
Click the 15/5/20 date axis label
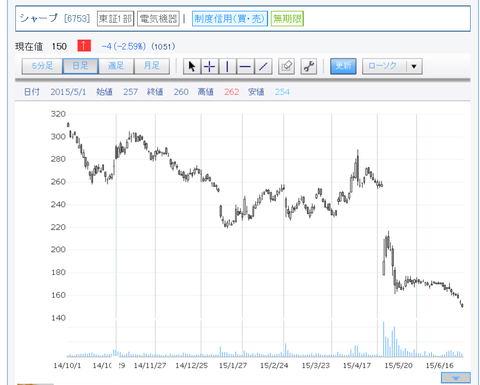[x=398, y=365]
